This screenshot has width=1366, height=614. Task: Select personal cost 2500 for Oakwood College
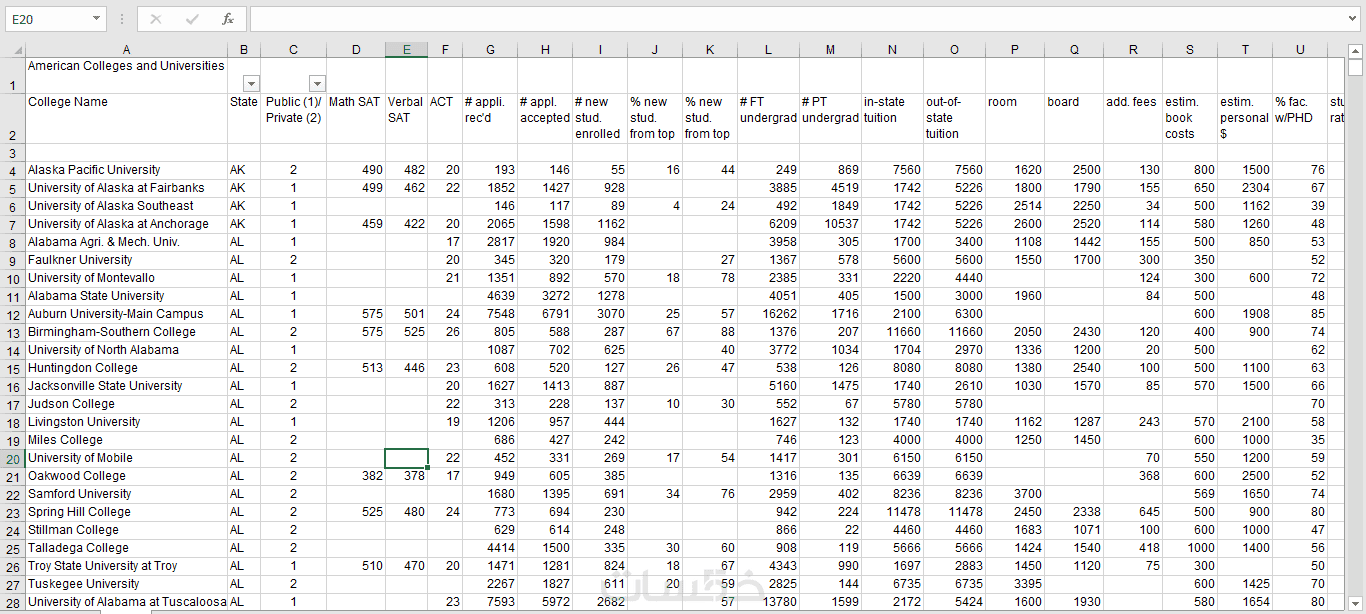click(1245, 476)
